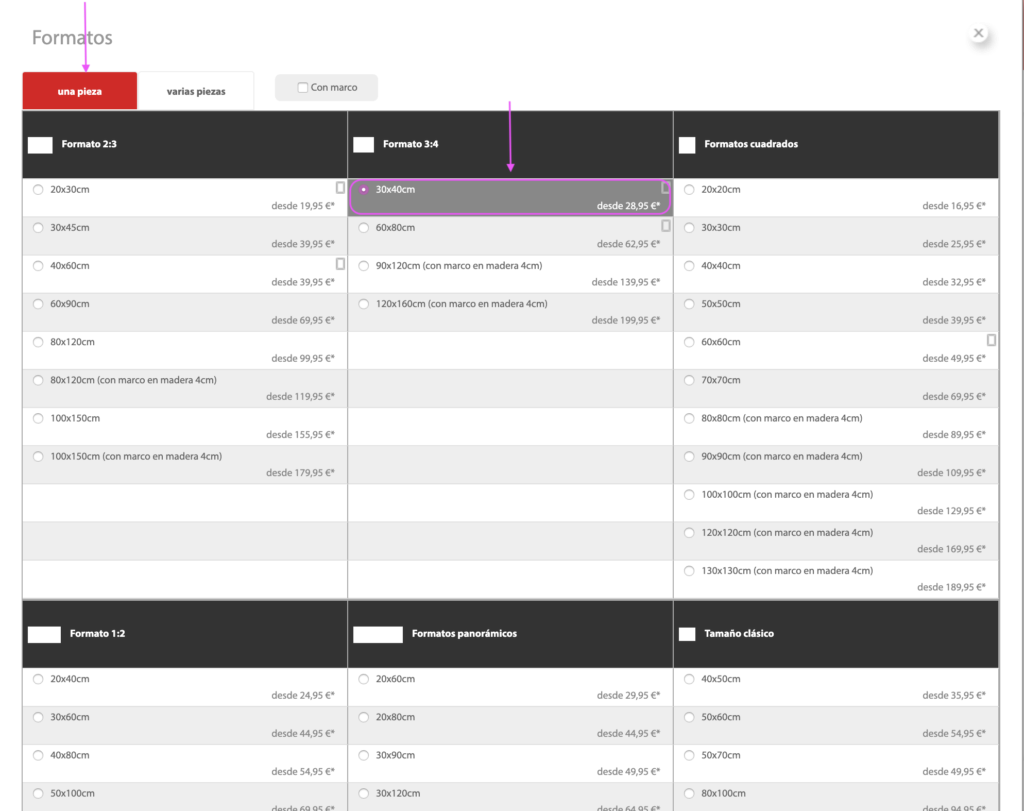Click the small icon beside 60x60cm
1024x811 pixels.
[991, 340]
